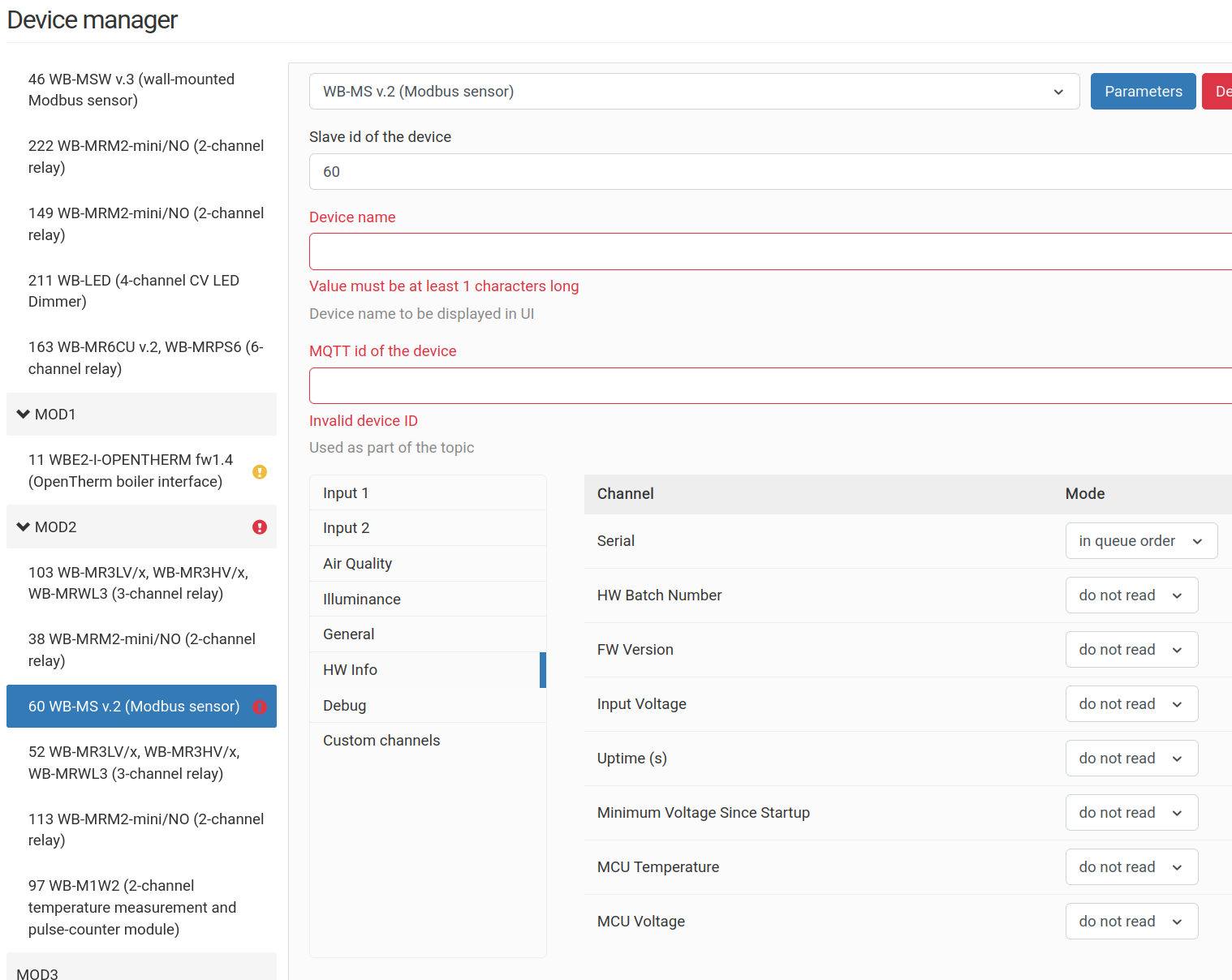Select 97 WB-M1W2 temperature module

132,907
